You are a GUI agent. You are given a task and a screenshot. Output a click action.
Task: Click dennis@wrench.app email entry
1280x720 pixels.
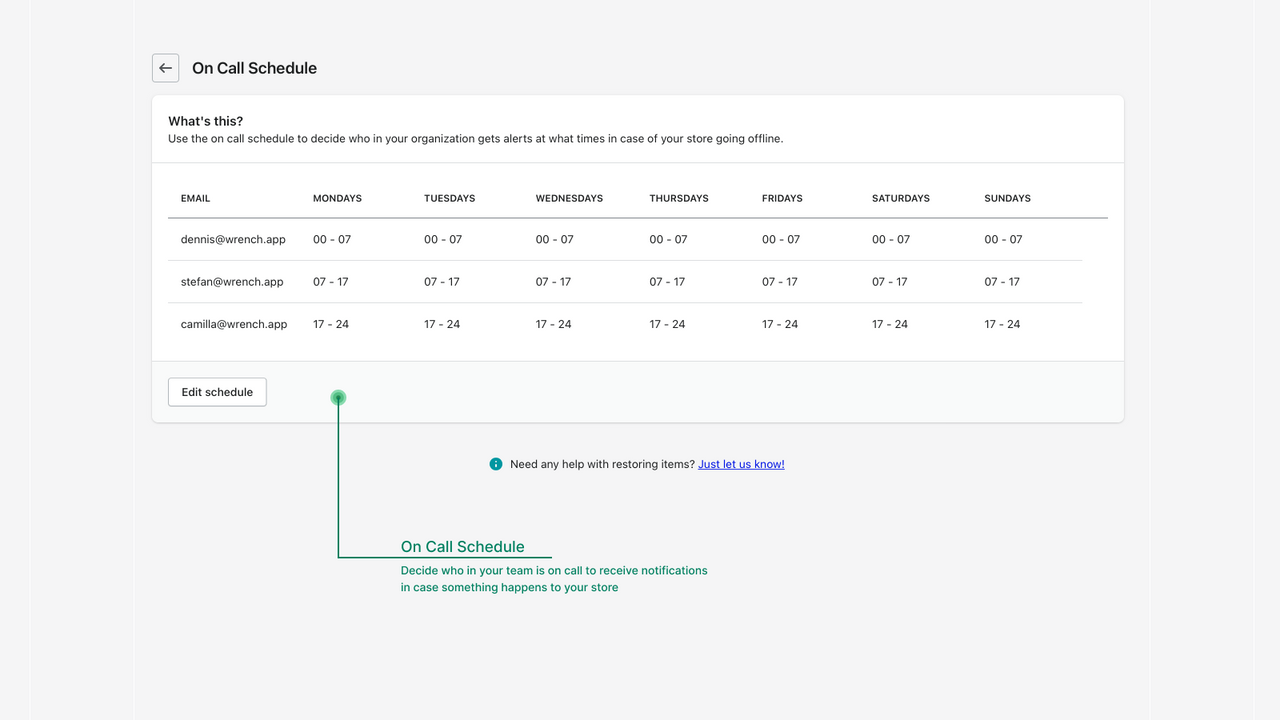click(x=232, y=239)
